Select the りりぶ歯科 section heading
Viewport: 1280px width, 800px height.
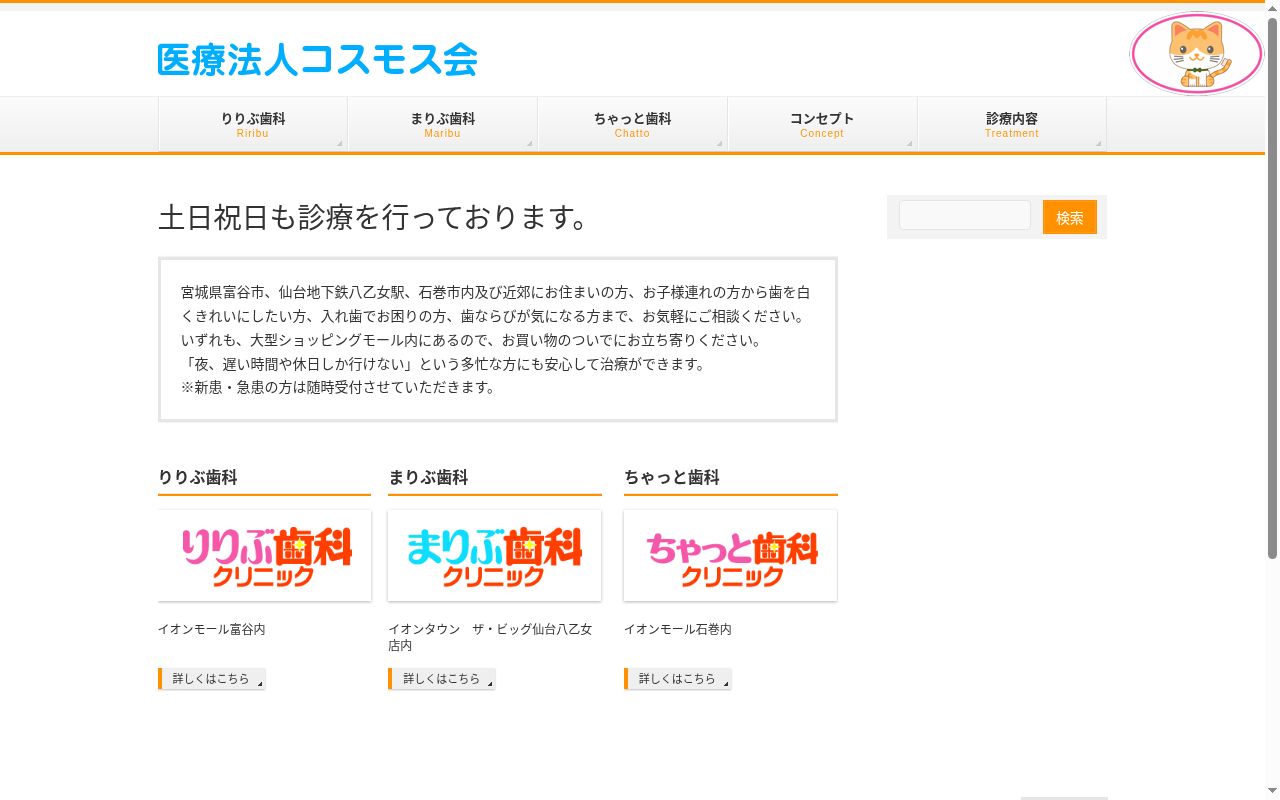coord(198,478)
